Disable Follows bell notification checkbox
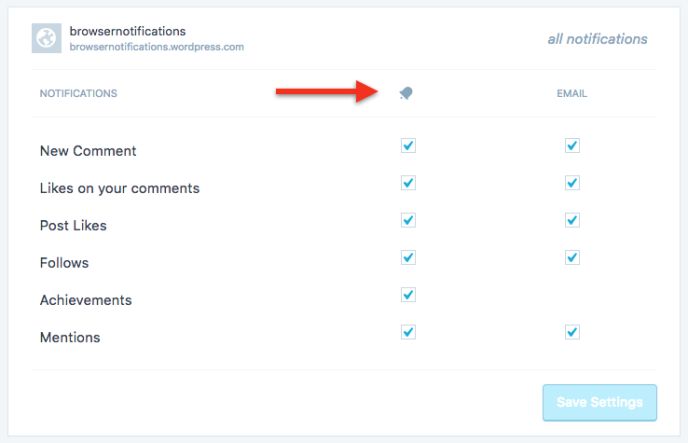This screenshot has height=443, width=688. point(408,257)
